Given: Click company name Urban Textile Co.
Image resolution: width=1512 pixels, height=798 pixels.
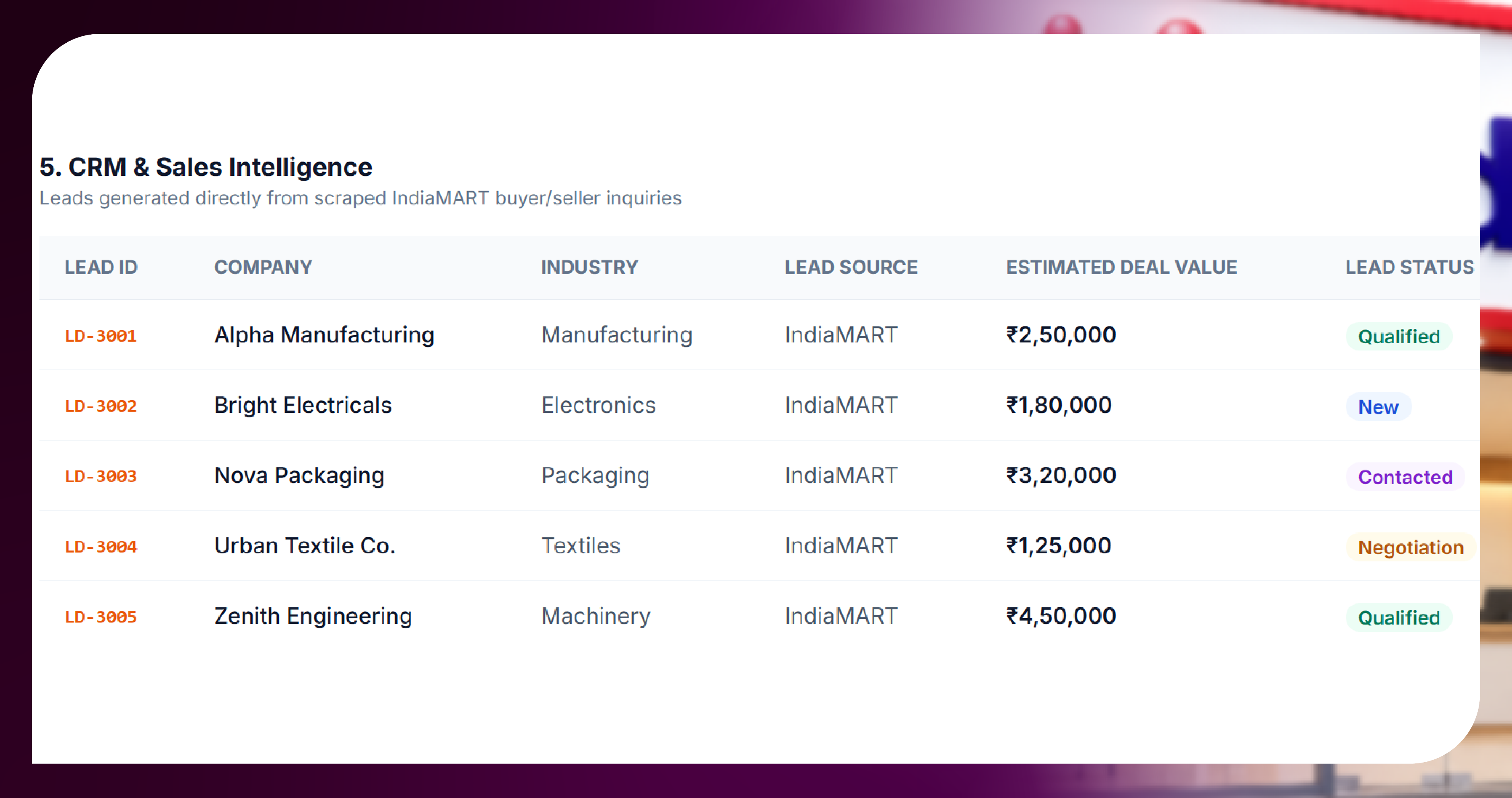Looking at the screenshot, I should coord(305,546).
